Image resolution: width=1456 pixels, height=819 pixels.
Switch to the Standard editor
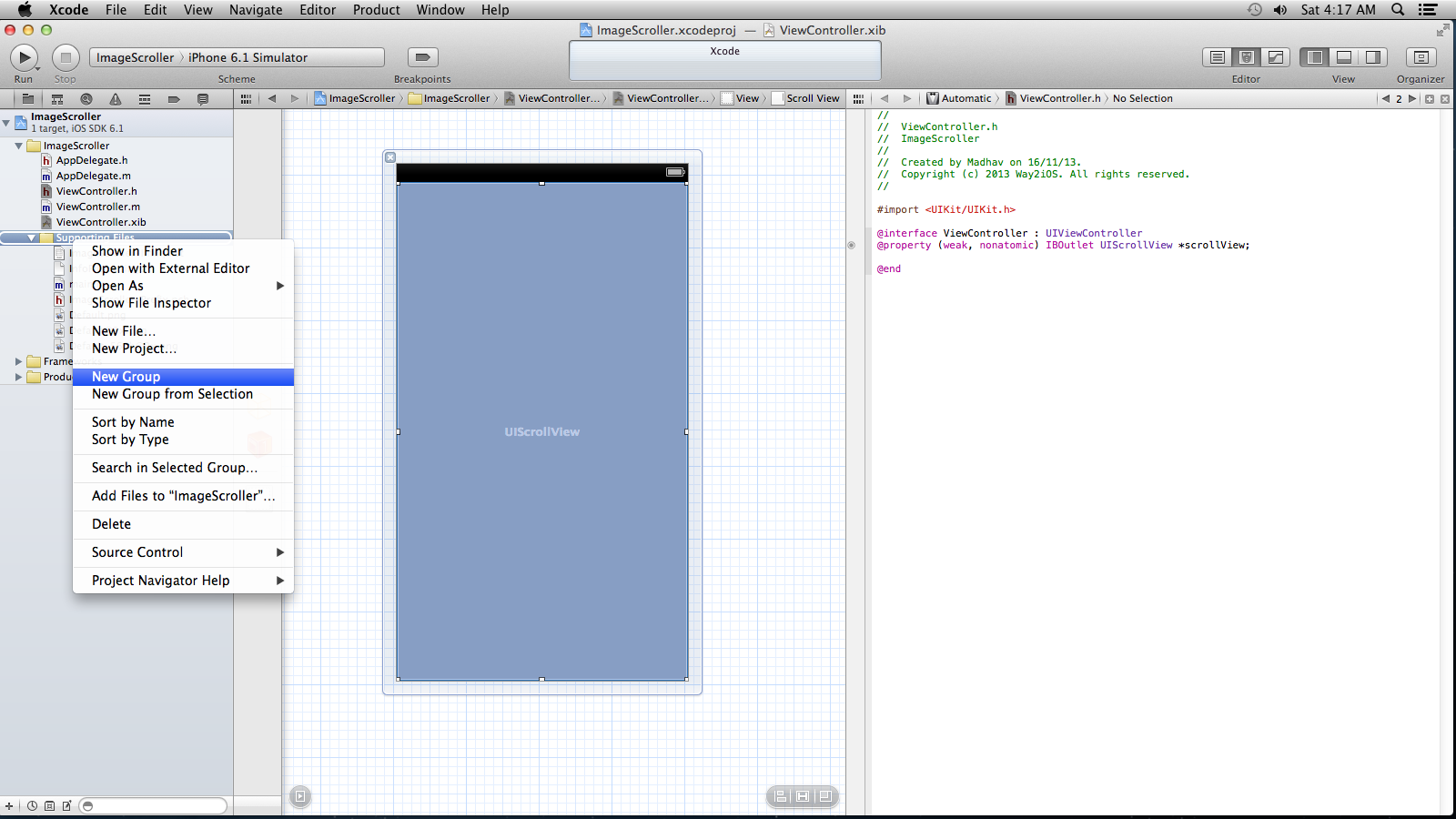1217,57
